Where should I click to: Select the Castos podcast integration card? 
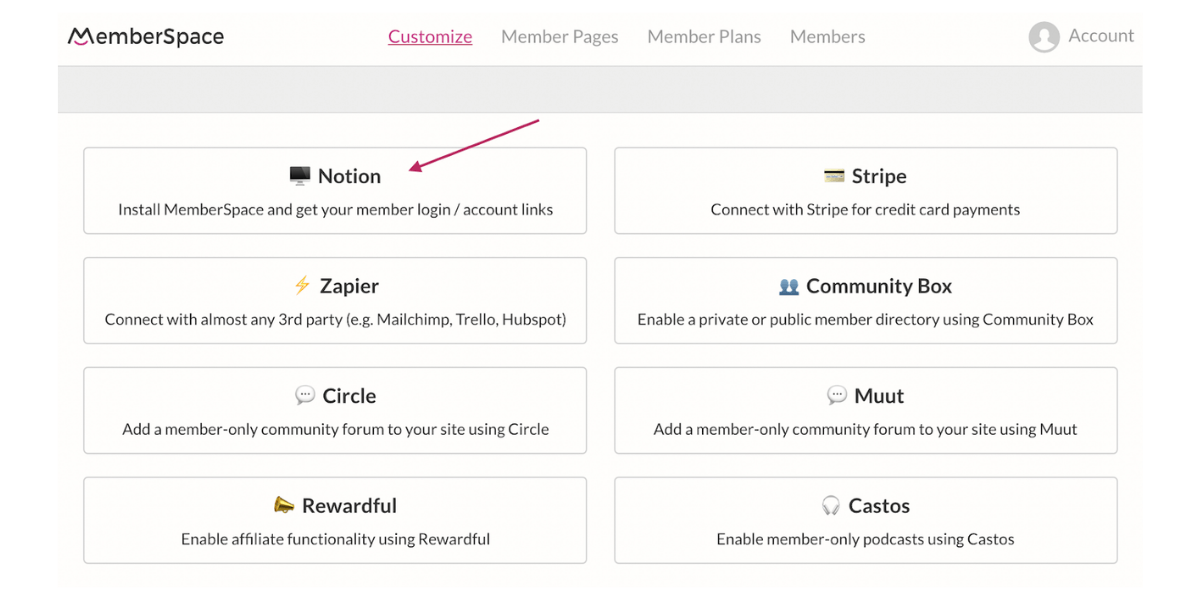point(865,520)
